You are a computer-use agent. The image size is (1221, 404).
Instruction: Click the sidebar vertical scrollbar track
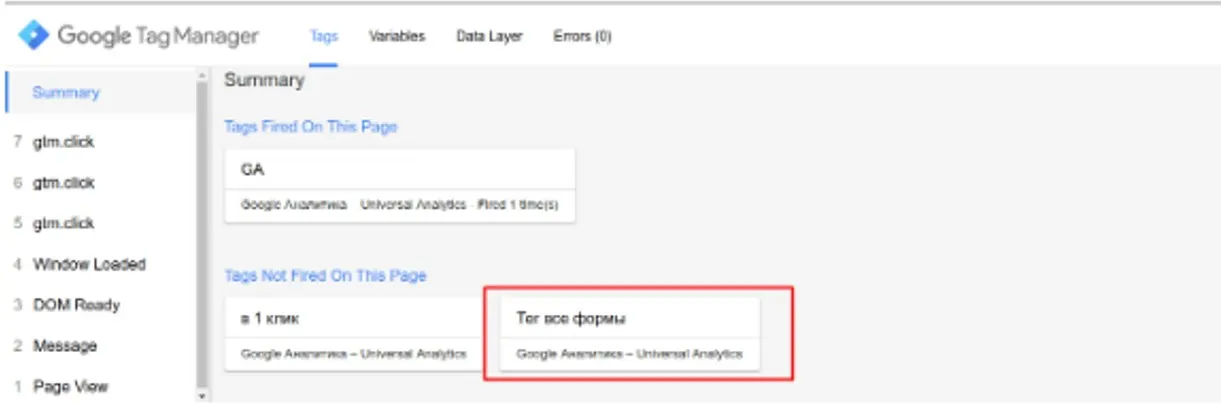204,237
